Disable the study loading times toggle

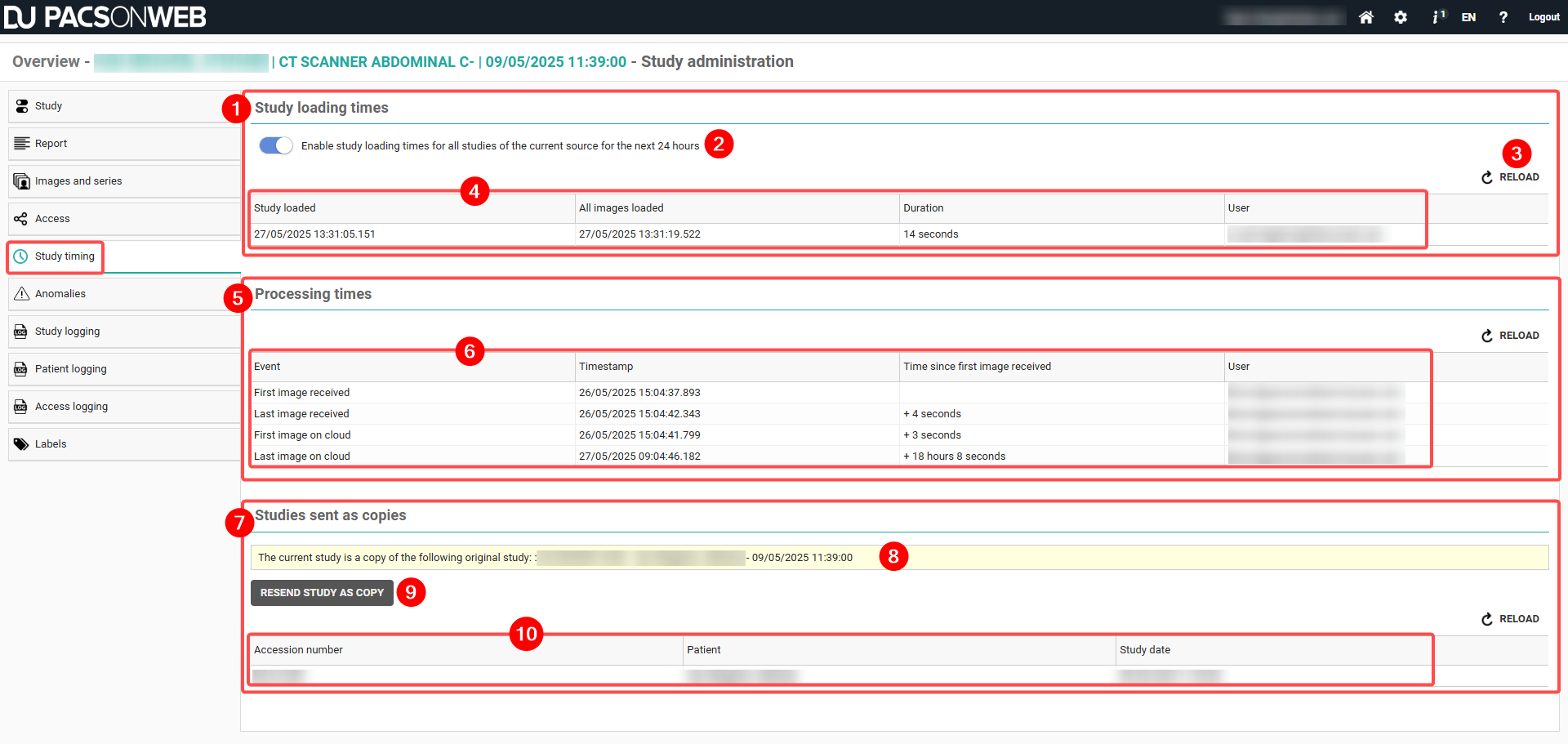coord(276,145)
